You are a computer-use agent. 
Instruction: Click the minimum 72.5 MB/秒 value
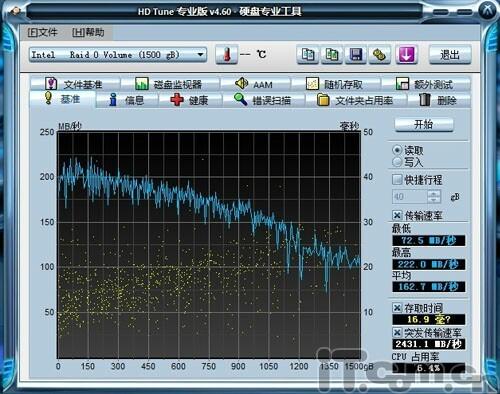tap(429, 240)
